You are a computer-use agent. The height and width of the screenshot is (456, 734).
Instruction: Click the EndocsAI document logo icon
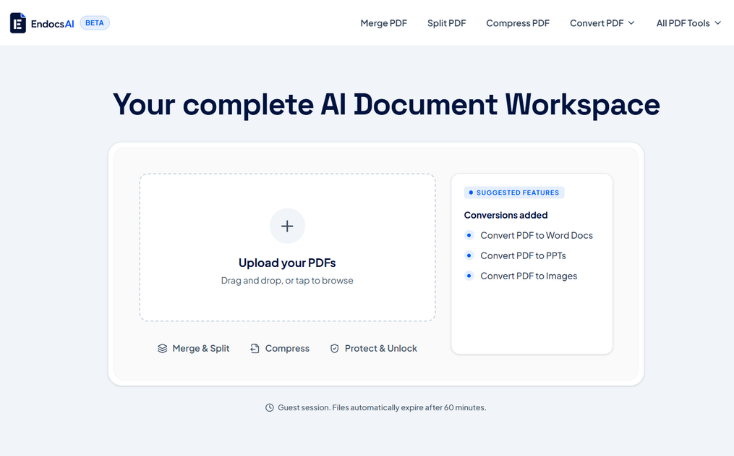18,23
